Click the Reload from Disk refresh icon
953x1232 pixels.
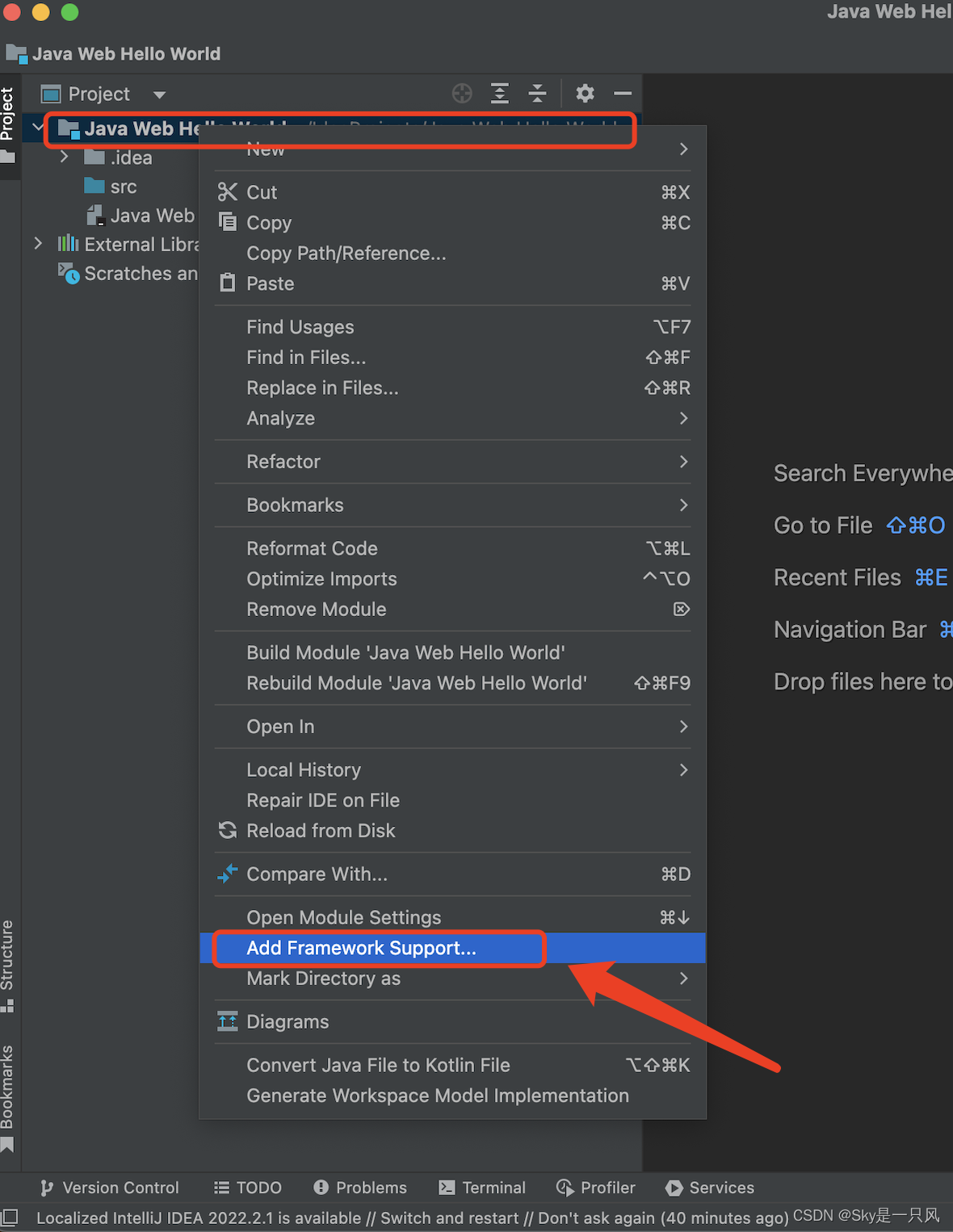point(228,831)
